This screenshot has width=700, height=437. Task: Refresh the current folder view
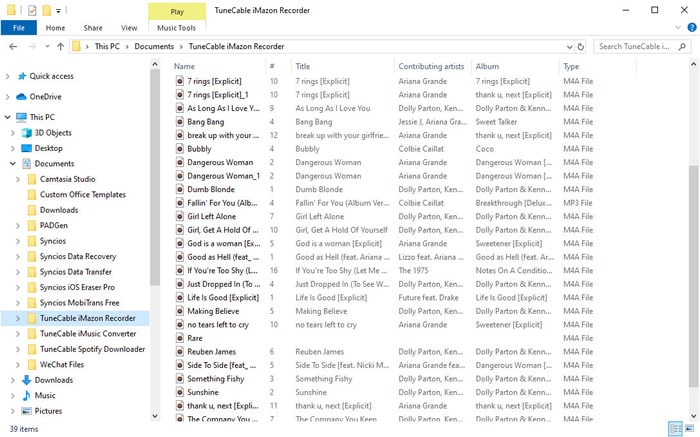click(581, 47)
